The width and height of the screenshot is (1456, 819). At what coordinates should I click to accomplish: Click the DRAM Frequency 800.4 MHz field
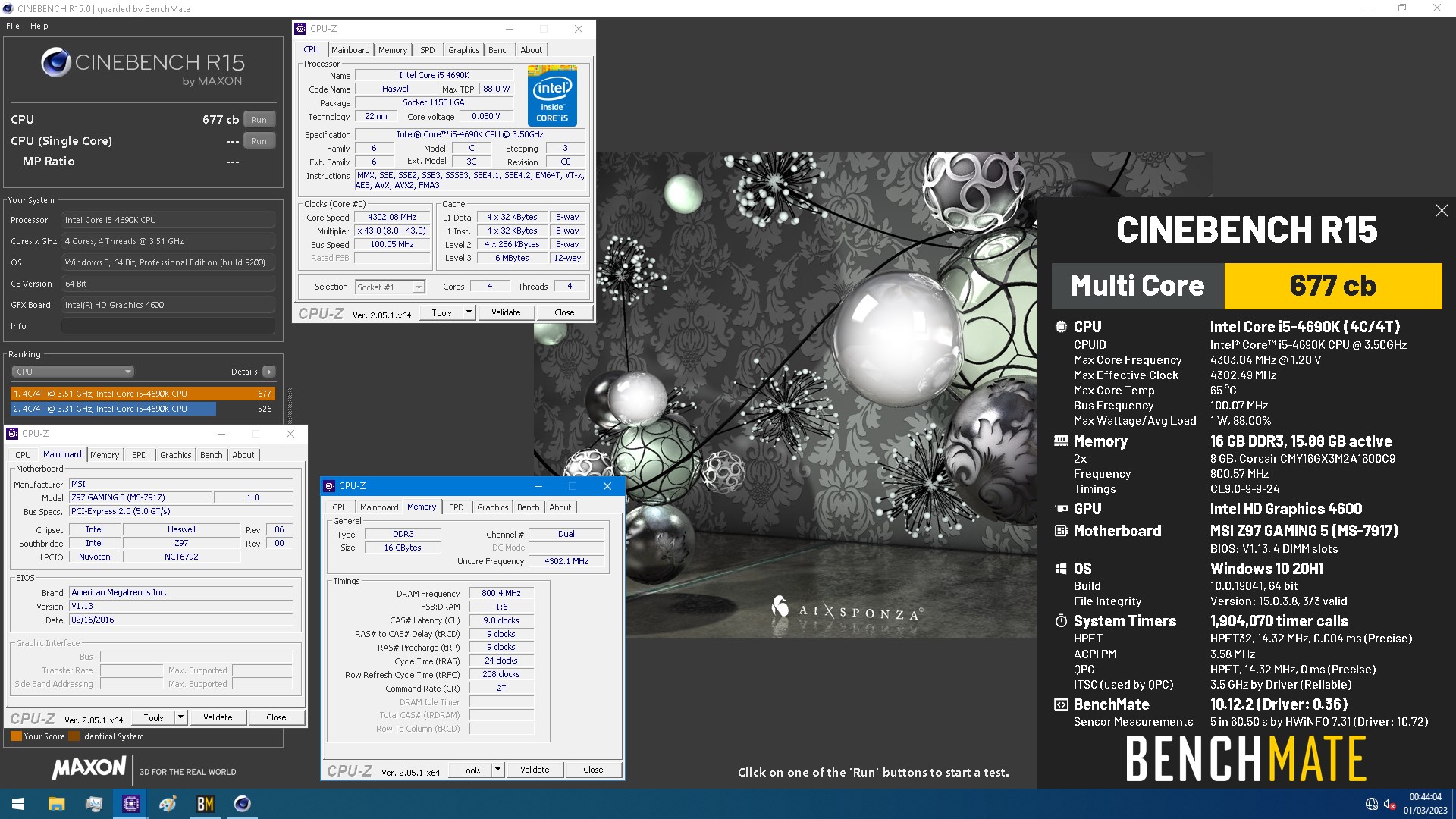[x=501, y=594]
